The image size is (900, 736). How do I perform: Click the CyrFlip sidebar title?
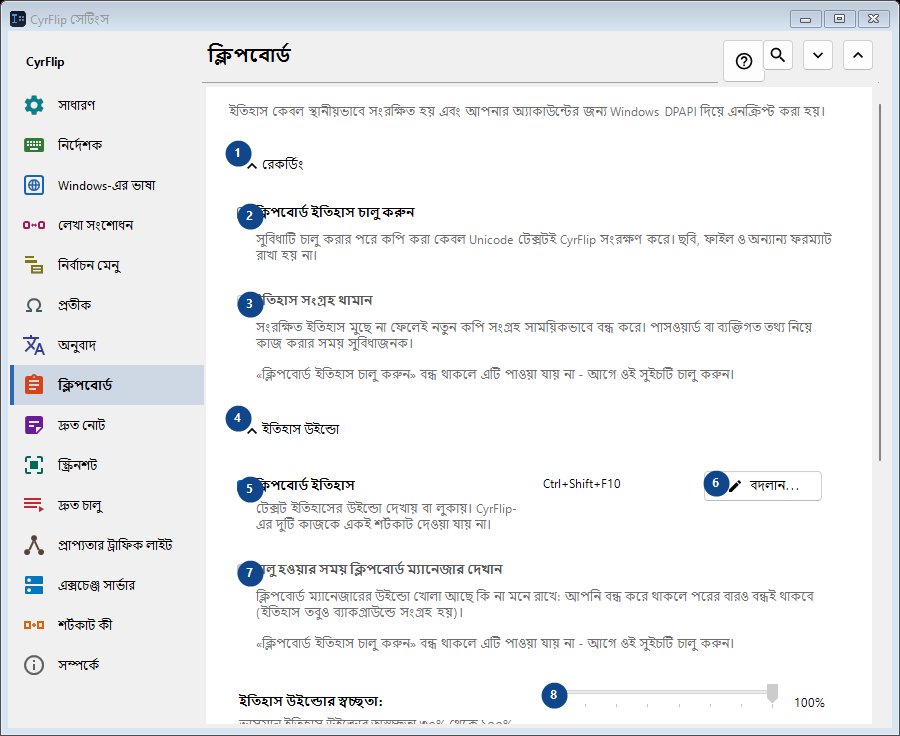[x=45, y=62]
